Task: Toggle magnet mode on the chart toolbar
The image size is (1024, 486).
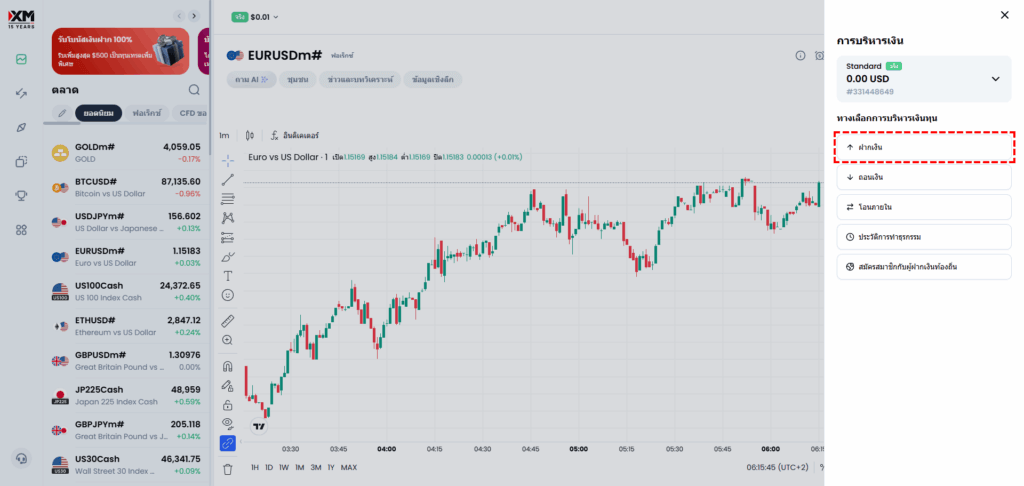Action: point(227,366)
